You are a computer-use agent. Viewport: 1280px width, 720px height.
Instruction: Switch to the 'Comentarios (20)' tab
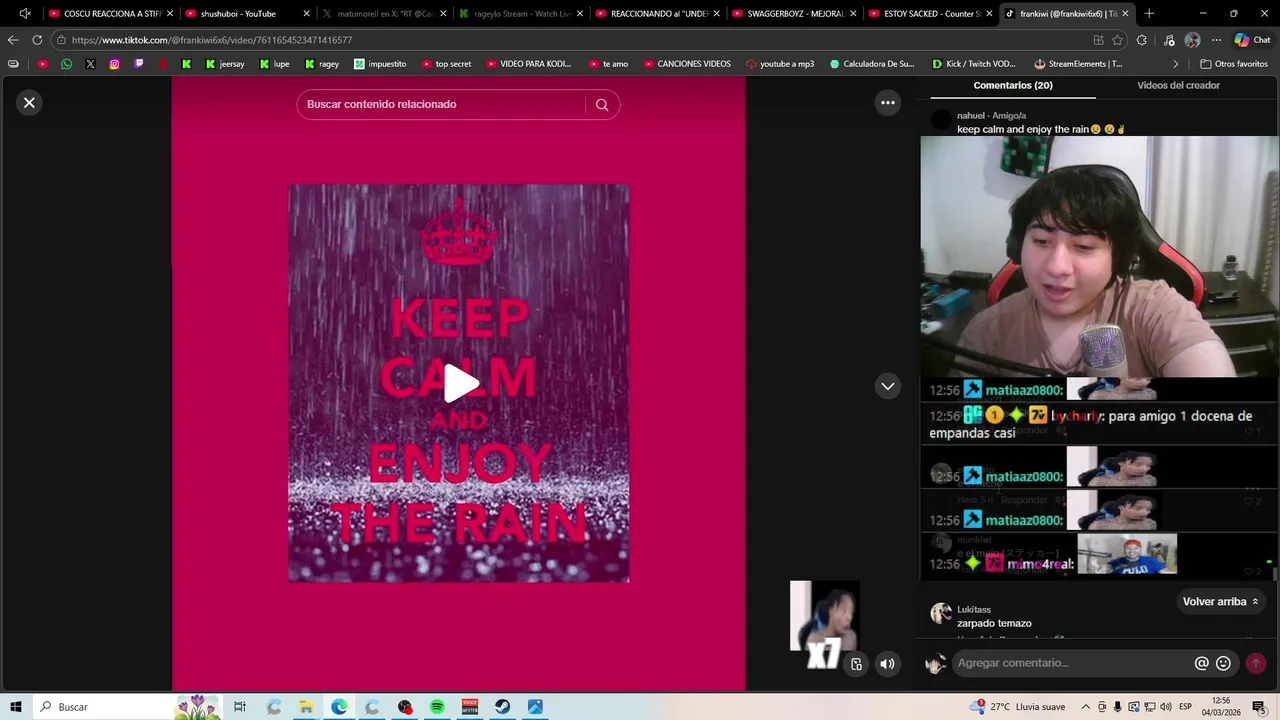tap(1012, 85)
